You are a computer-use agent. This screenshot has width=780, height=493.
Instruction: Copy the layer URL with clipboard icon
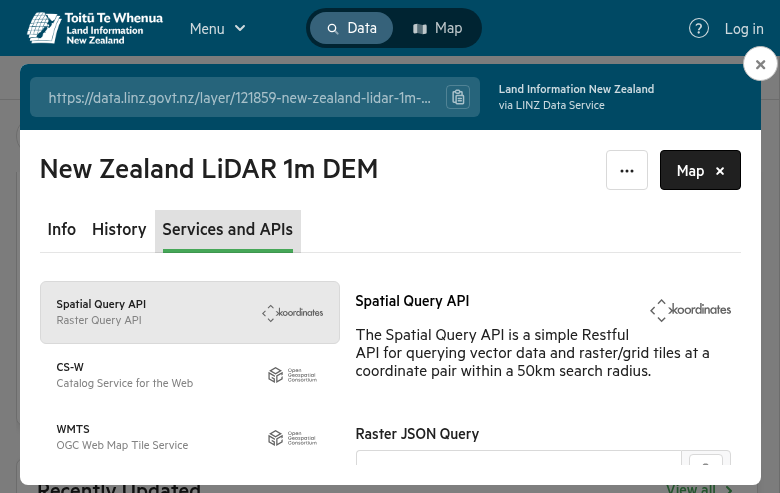(x=458, y=97)
